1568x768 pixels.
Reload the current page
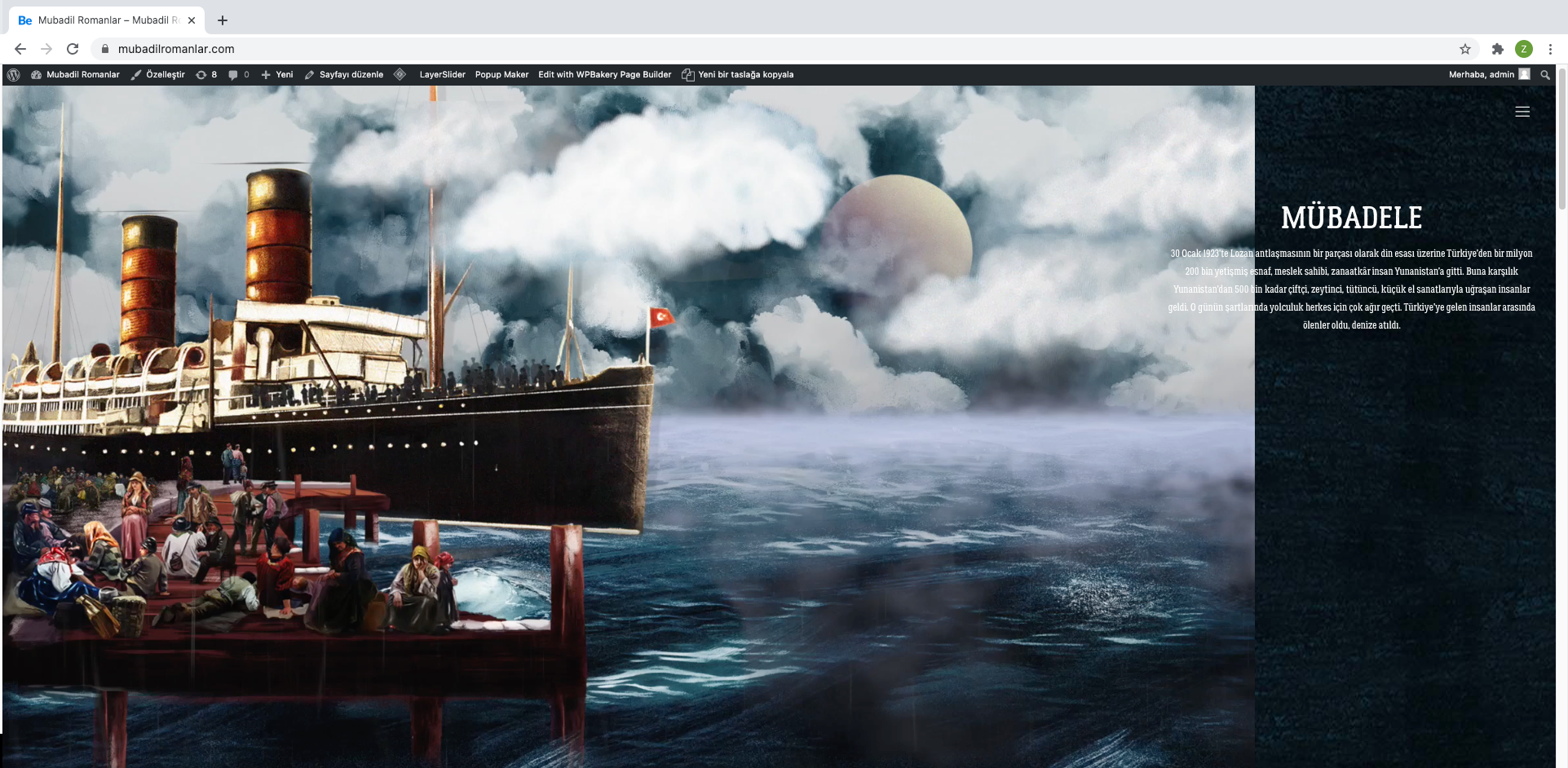click(73, 49)
